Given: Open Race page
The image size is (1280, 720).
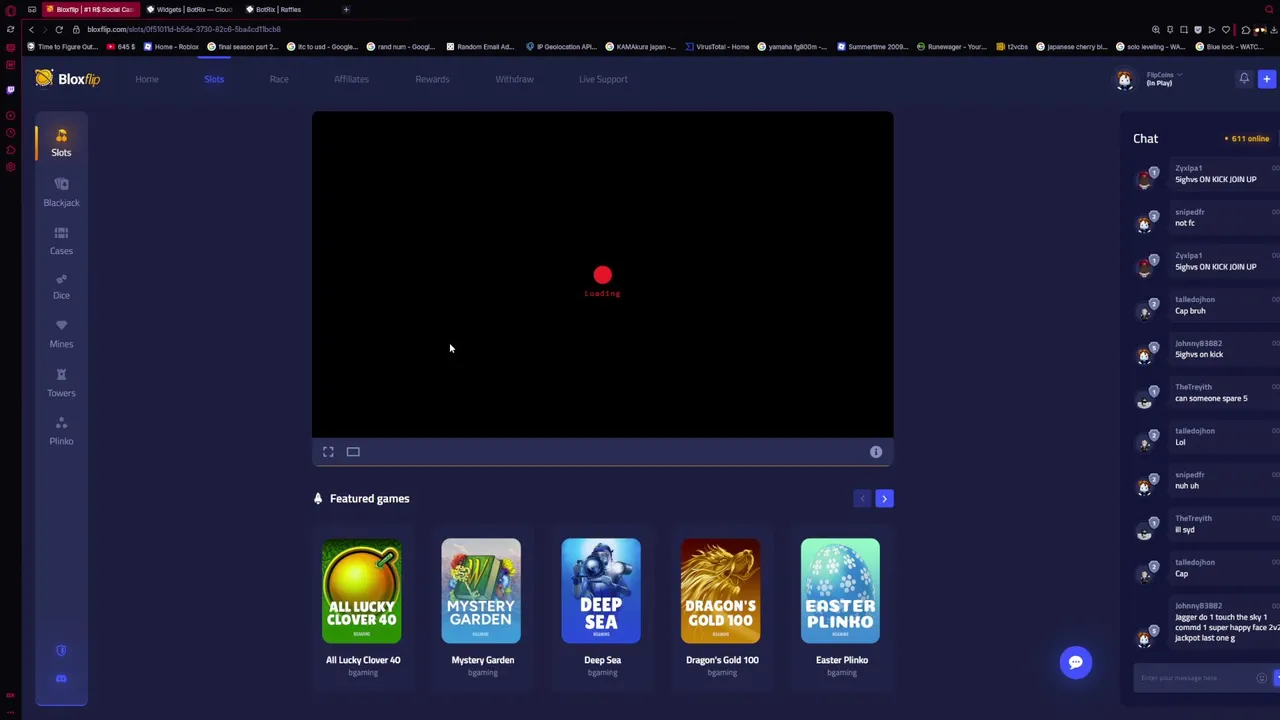Looking at the screenshot, I should pyautogui.click(x=279, y=79).
